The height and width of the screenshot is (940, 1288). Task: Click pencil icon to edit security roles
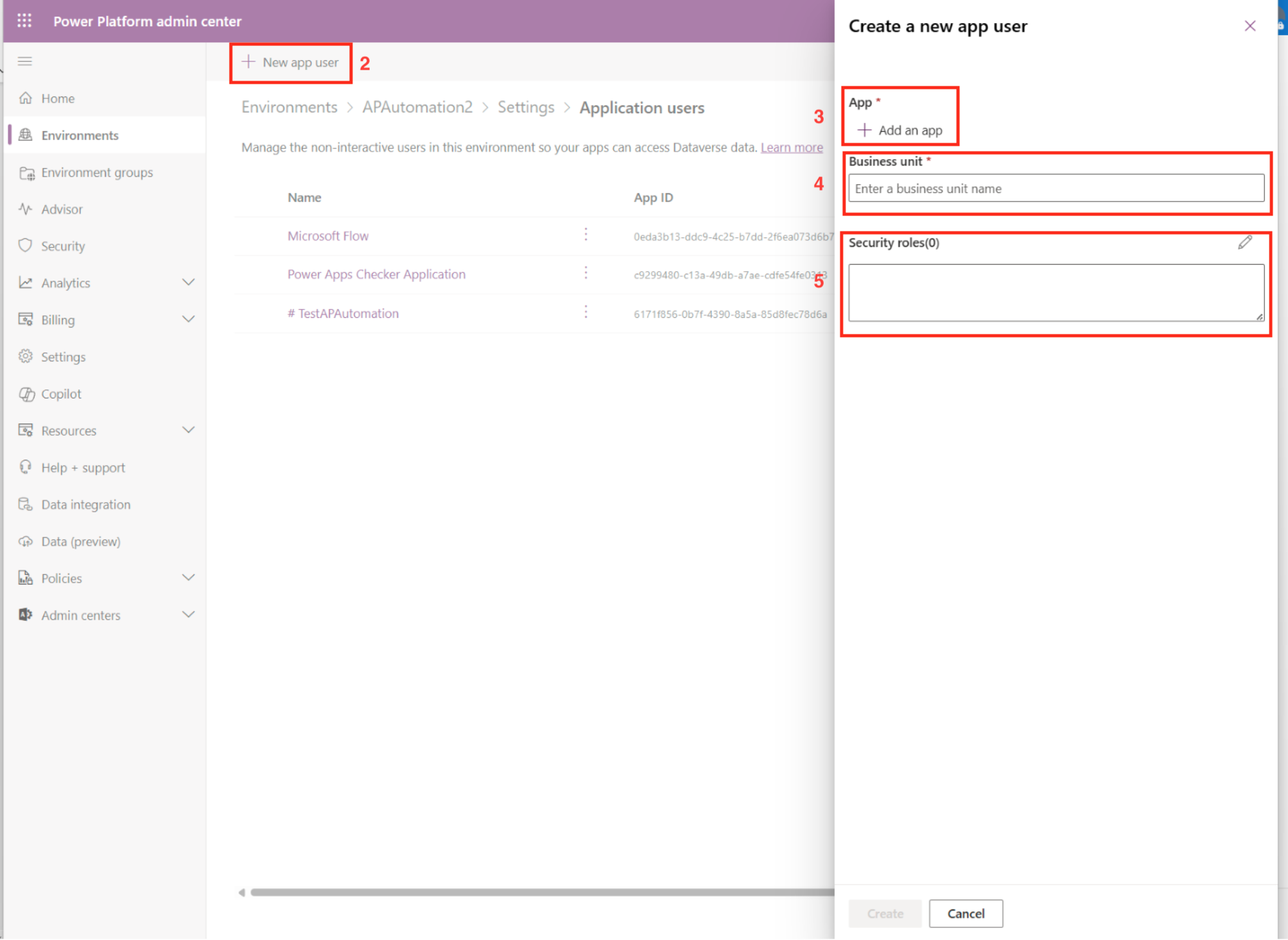pos(1244,242)
